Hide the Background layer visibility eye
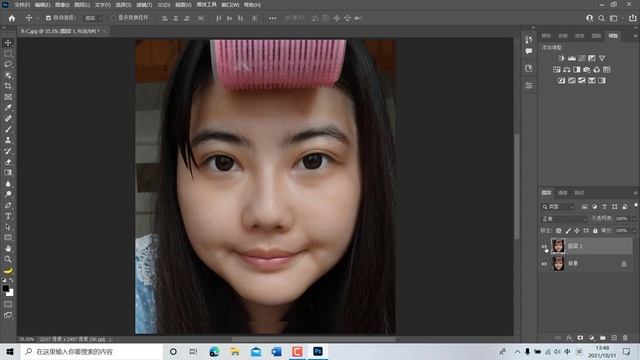The height and width of the screenshot is (360, 640). click(544, 264)
